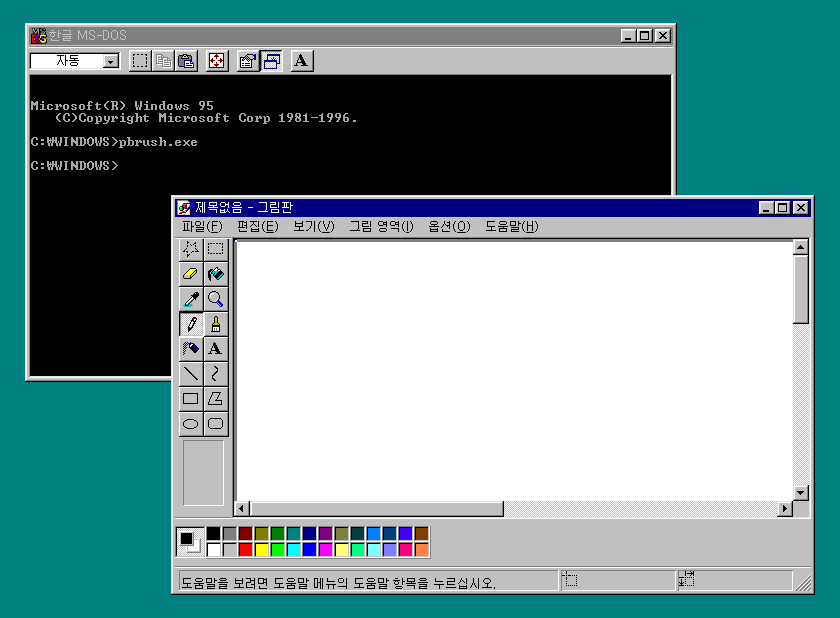
Task: Select the straight Line tool
Action: (191, 374)
